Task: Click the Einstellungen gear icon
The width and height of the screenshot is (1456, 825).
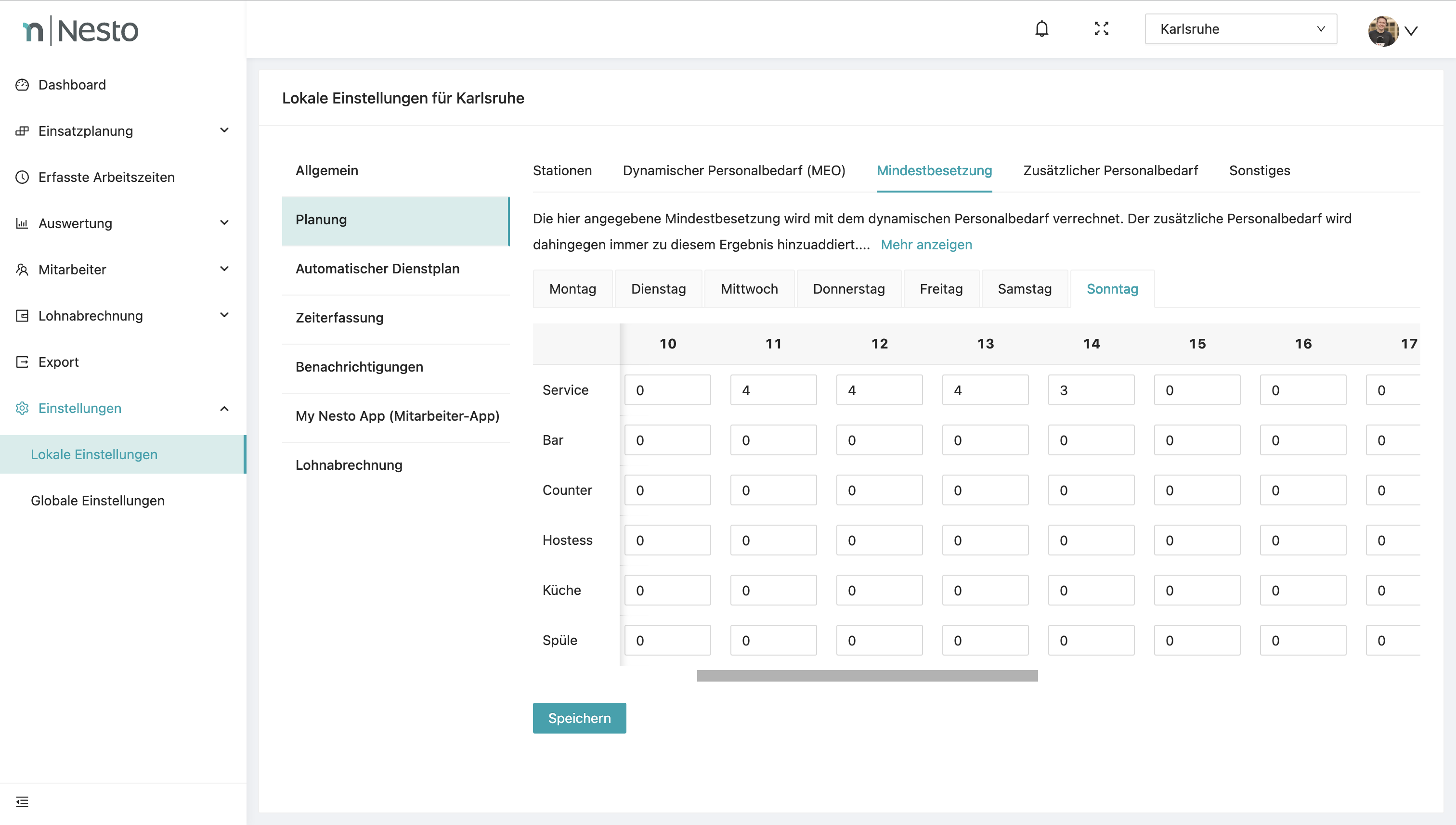Action: click(x=22, y=409)
